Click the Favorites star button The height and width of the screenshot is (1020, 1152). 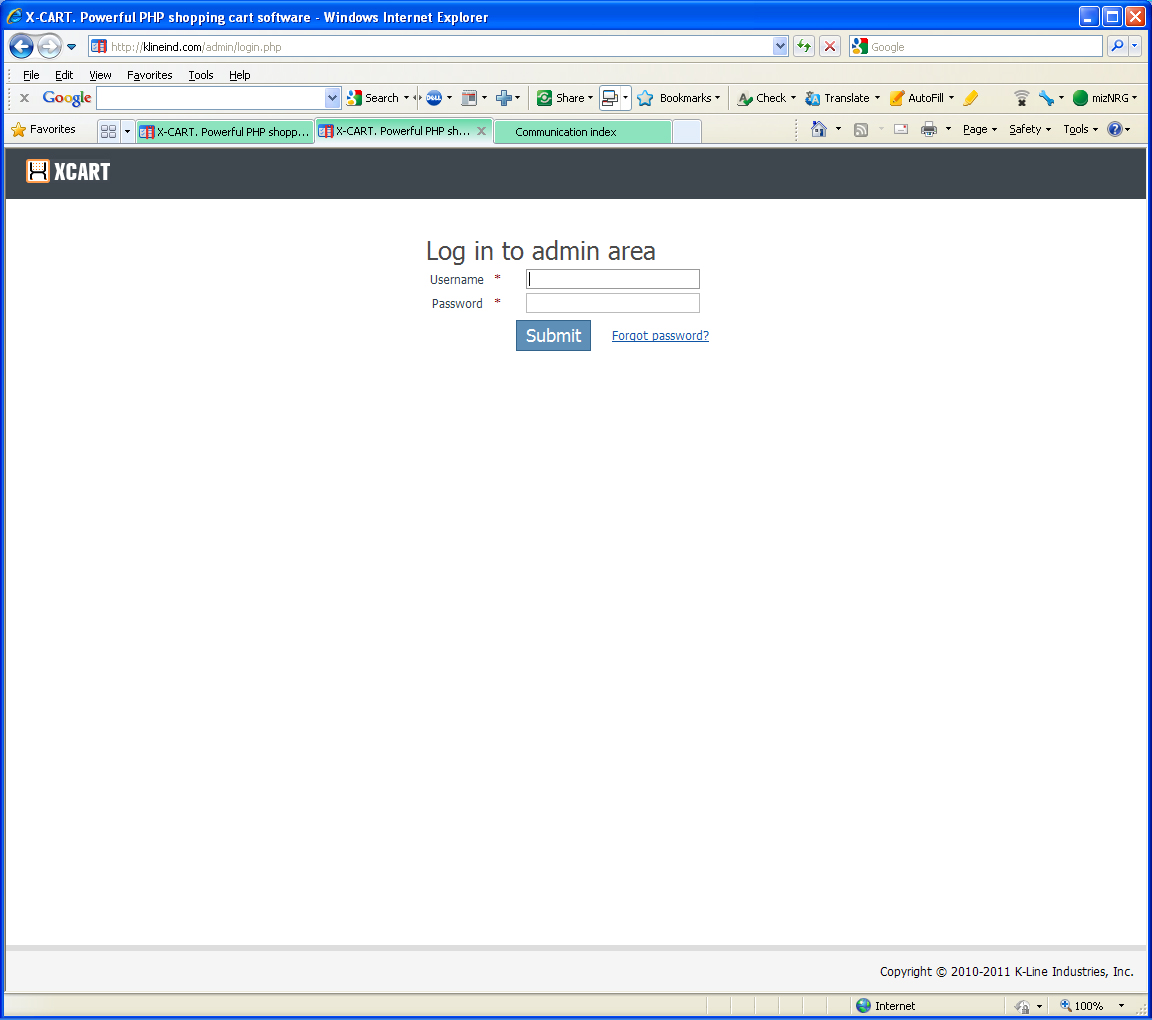click(x=44, y=129)
